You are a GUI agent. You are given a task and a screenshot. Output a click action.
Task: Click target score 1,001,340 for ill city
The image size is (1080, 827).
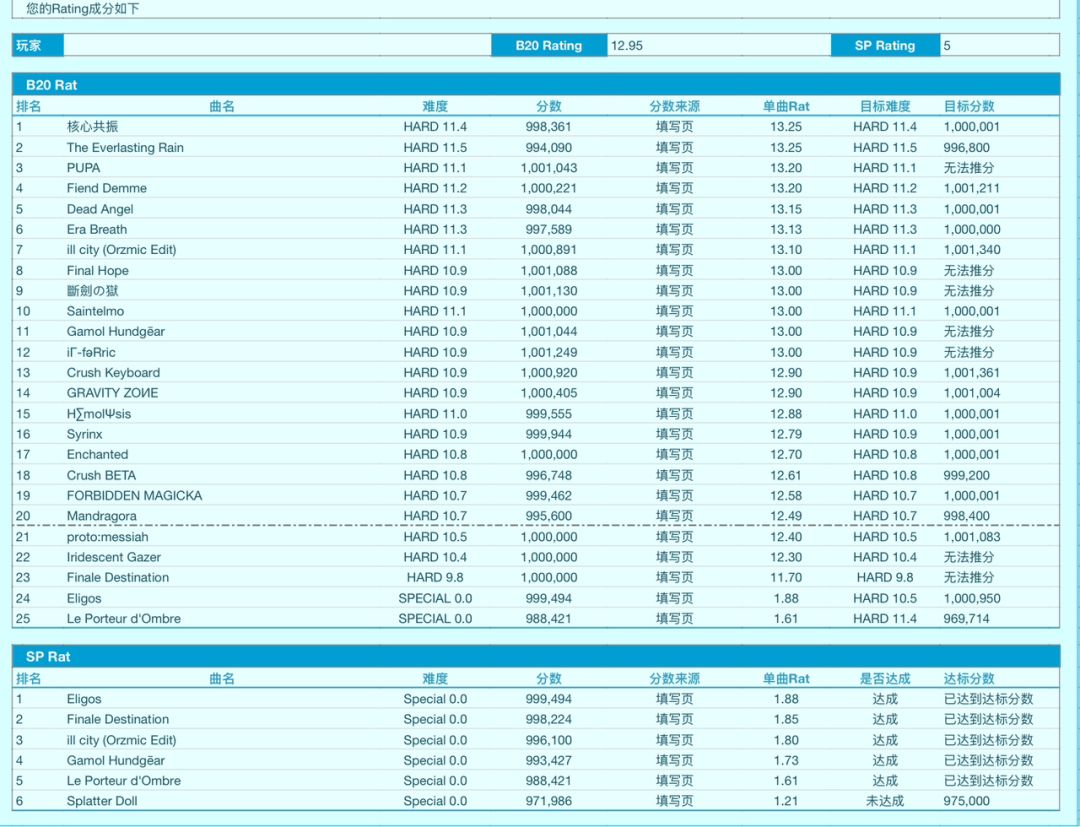(x=972, y=250)
